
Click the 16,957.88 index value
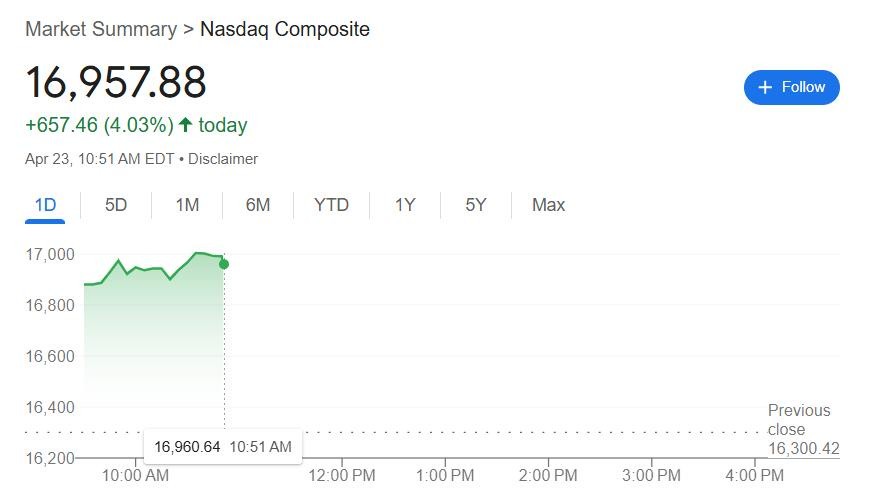pos(116,82)
